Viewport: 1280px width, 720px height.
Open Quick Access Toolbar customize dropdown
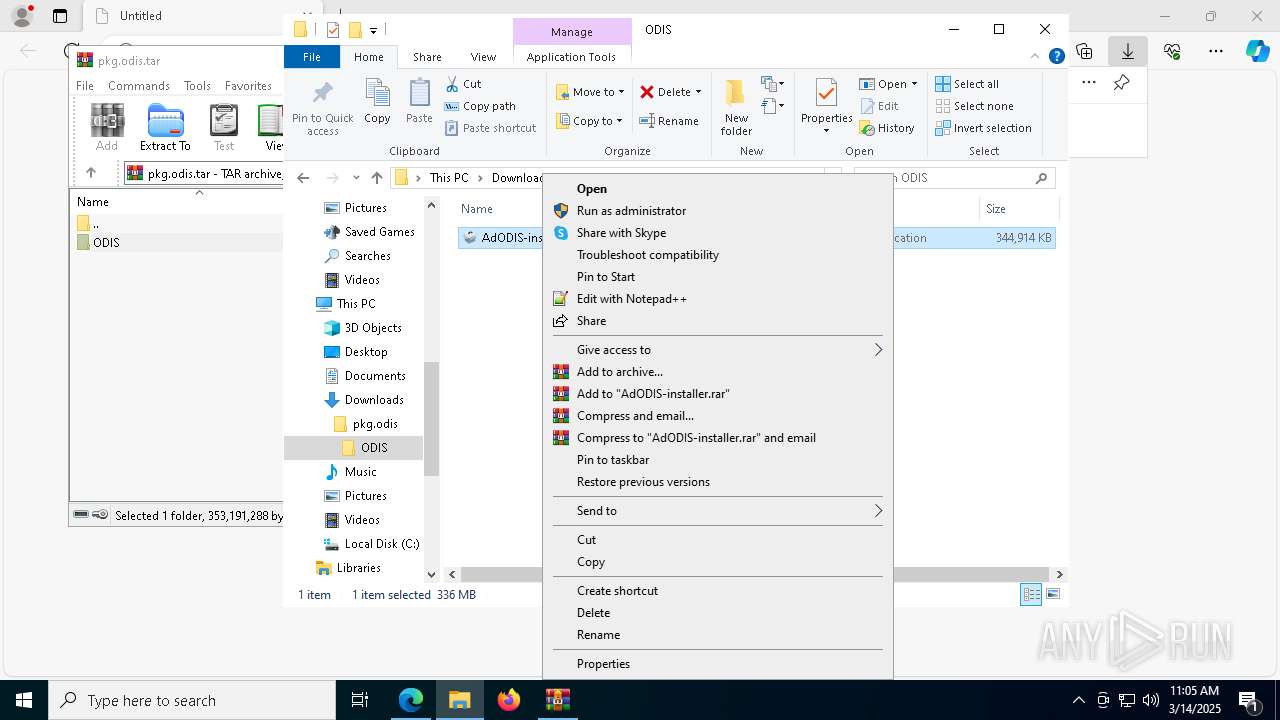tap(373, 30)
